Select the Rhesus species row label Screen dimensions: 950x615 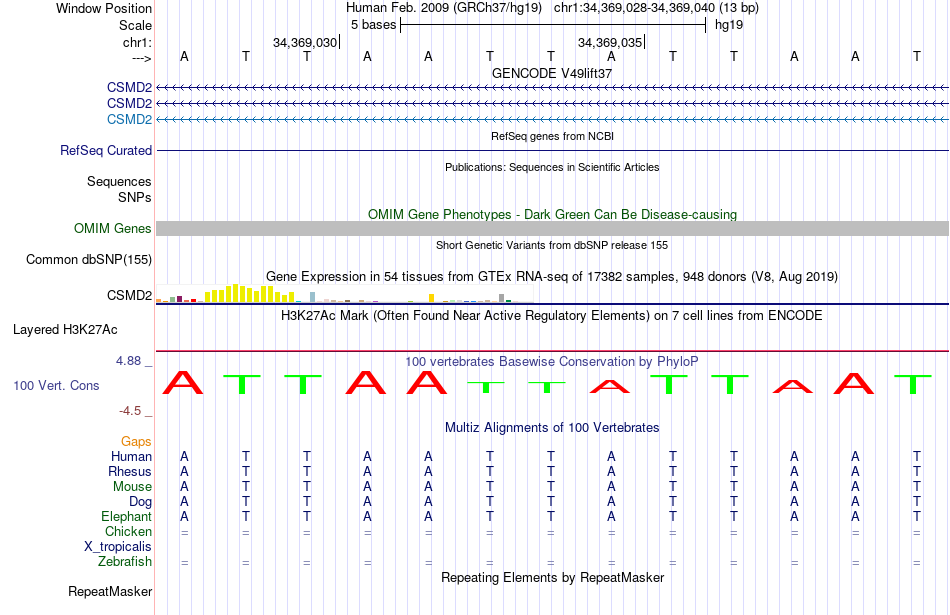130,471
